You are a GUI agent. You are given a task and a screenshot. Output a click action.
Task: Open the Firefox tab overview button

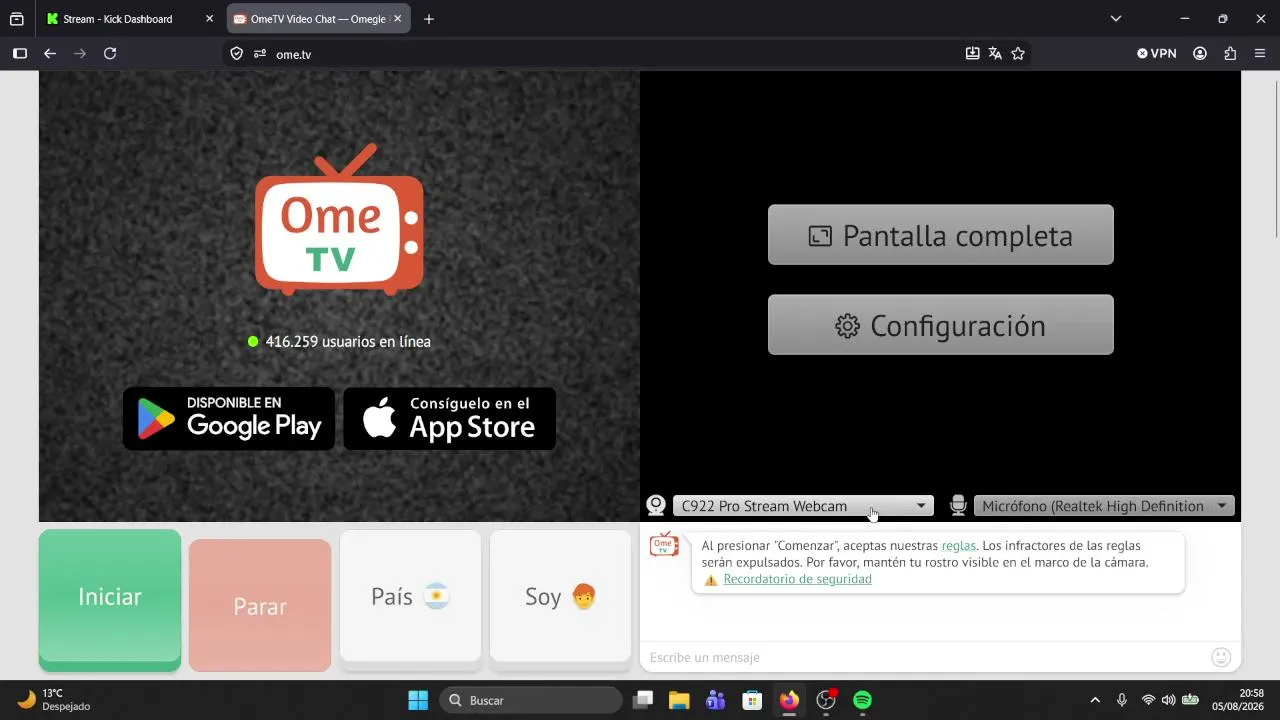pos(17,19)
